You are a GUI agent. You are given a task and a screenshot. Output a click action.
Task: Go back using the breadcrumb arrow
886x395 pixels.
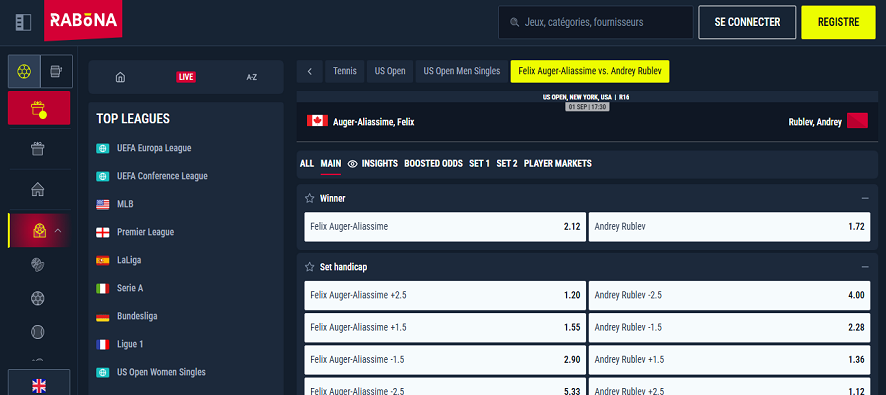click(310, 71)
